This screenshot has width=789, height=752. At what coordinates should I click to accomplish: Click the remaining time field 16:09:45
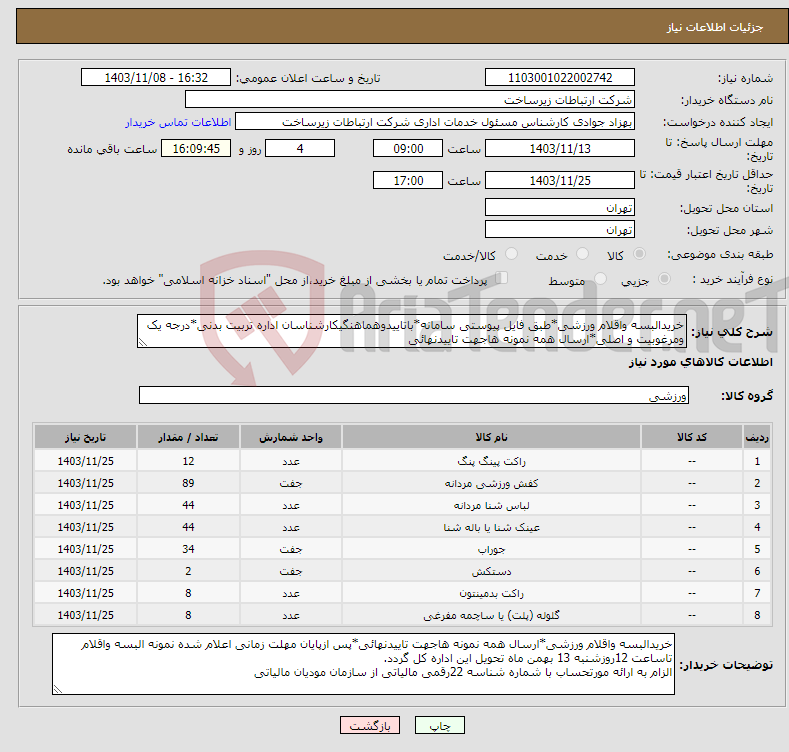[196, 148]
